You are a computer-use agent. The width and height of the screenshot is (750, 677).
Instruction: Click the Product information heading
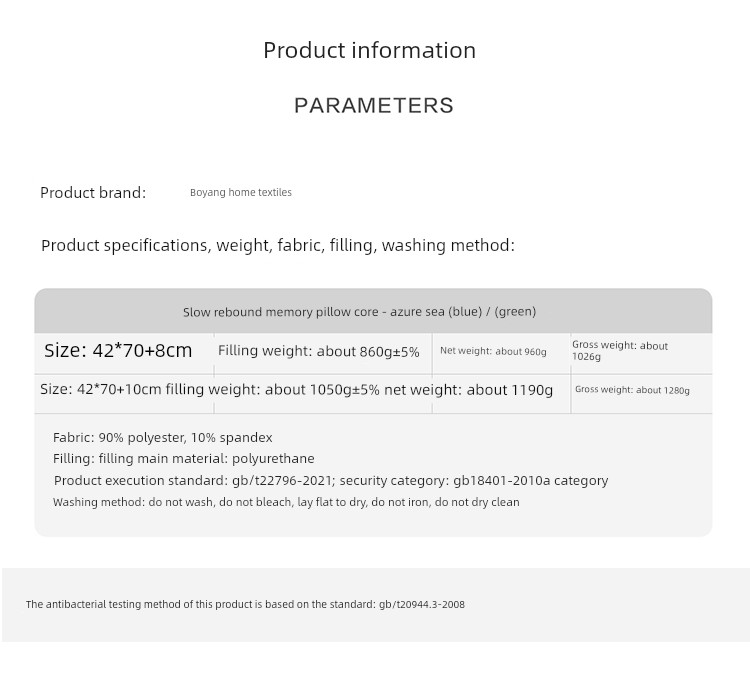tap(369, 50)
